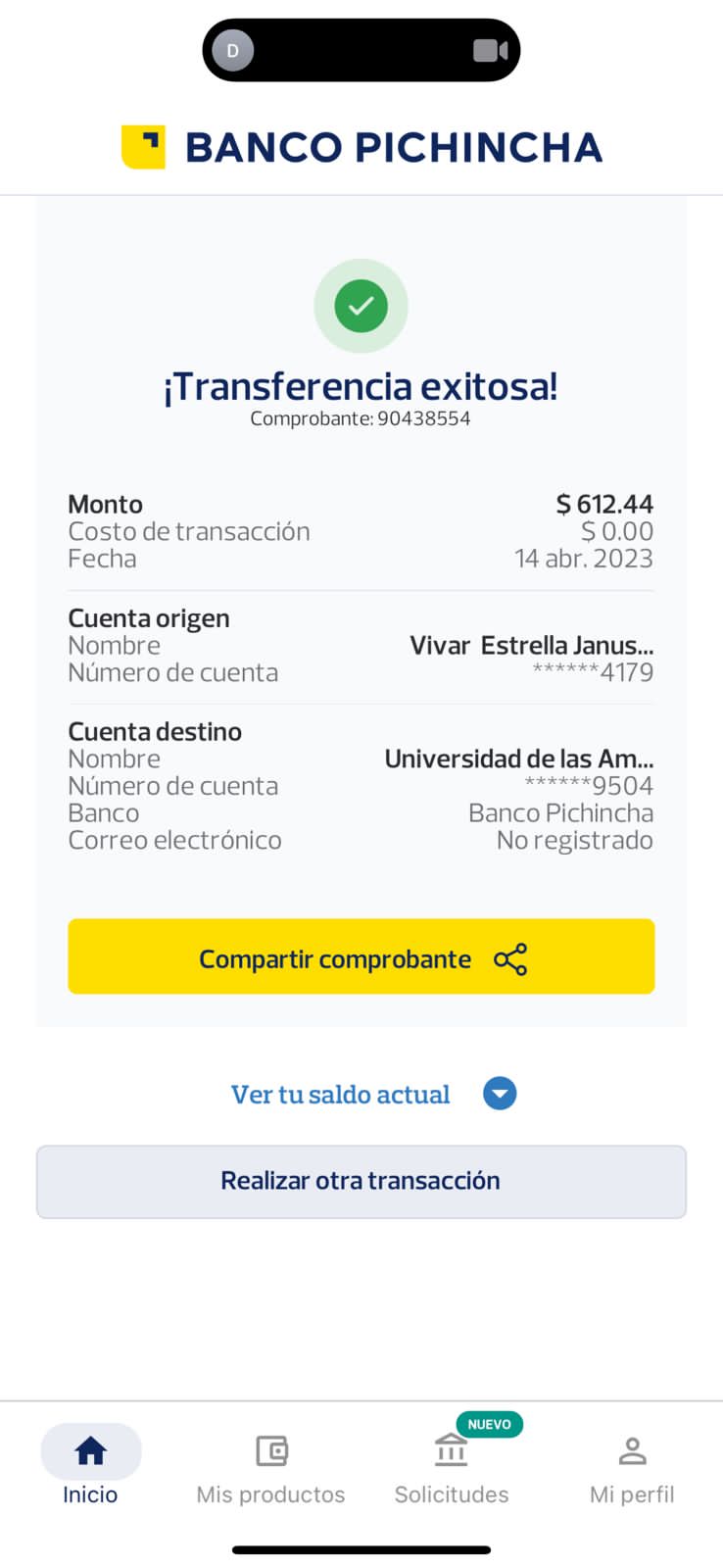Tap the Inicio home icon
The width and height of the screenshot is (723, 1568).
click(x=90, y=1450)
